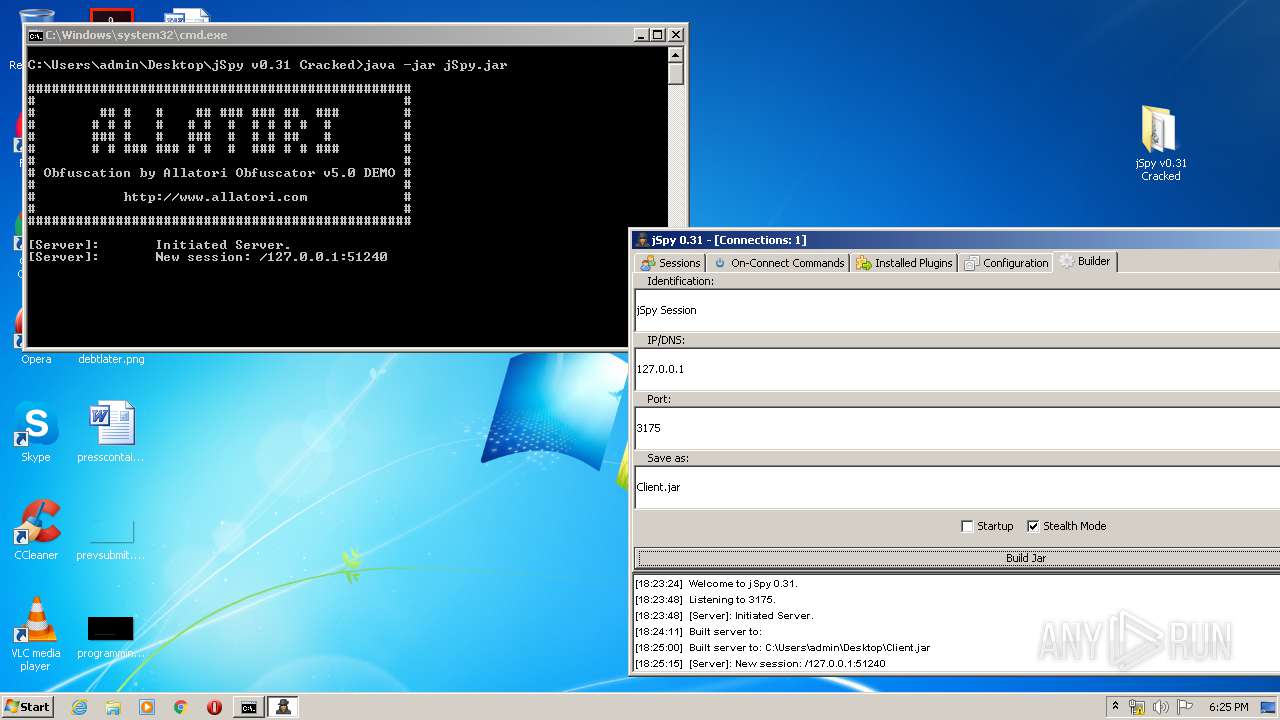Launch Google Chrome from taskbar
Screen dimensions: 1280x720
[181, 707]
